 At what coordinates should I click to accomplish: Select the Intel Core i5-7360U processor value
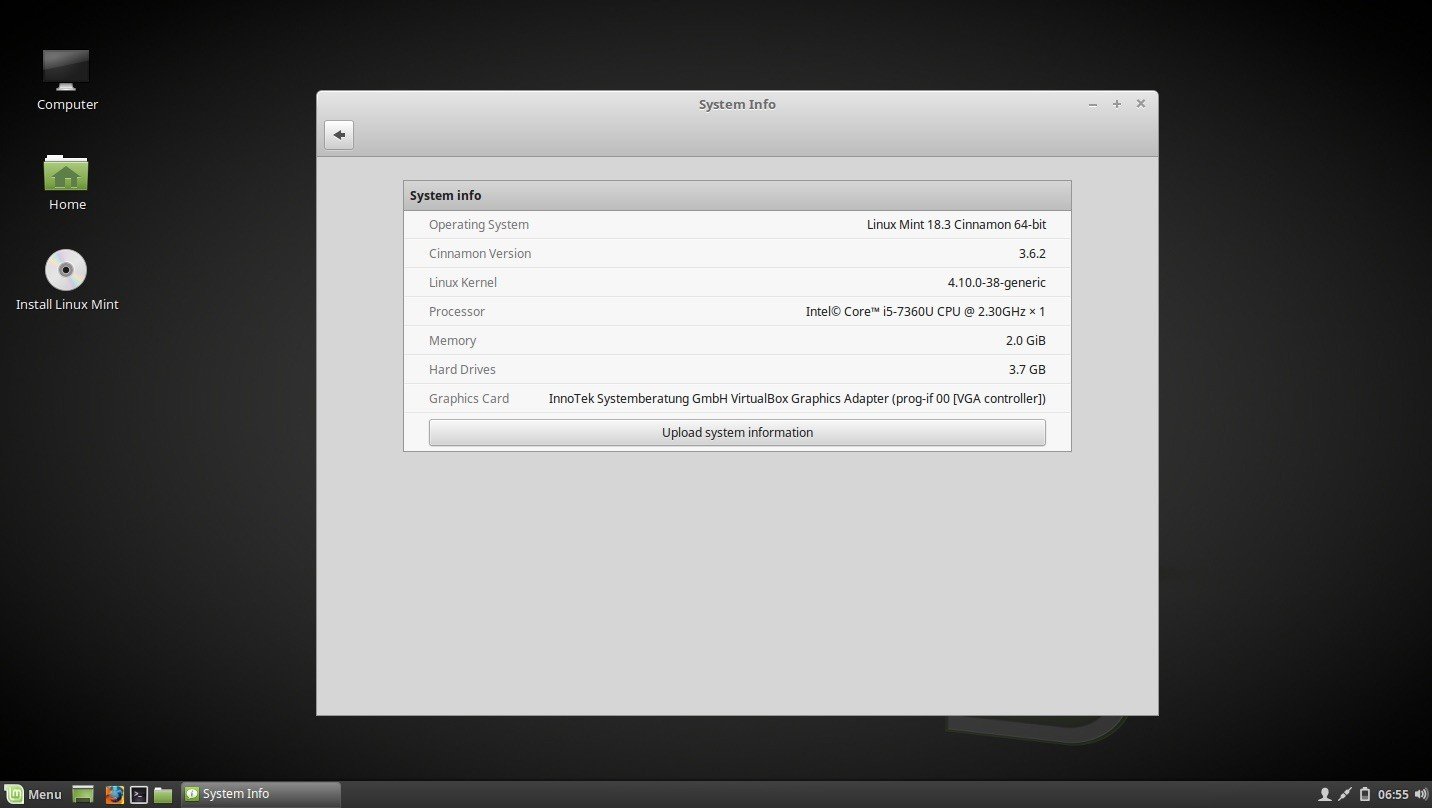925,312
